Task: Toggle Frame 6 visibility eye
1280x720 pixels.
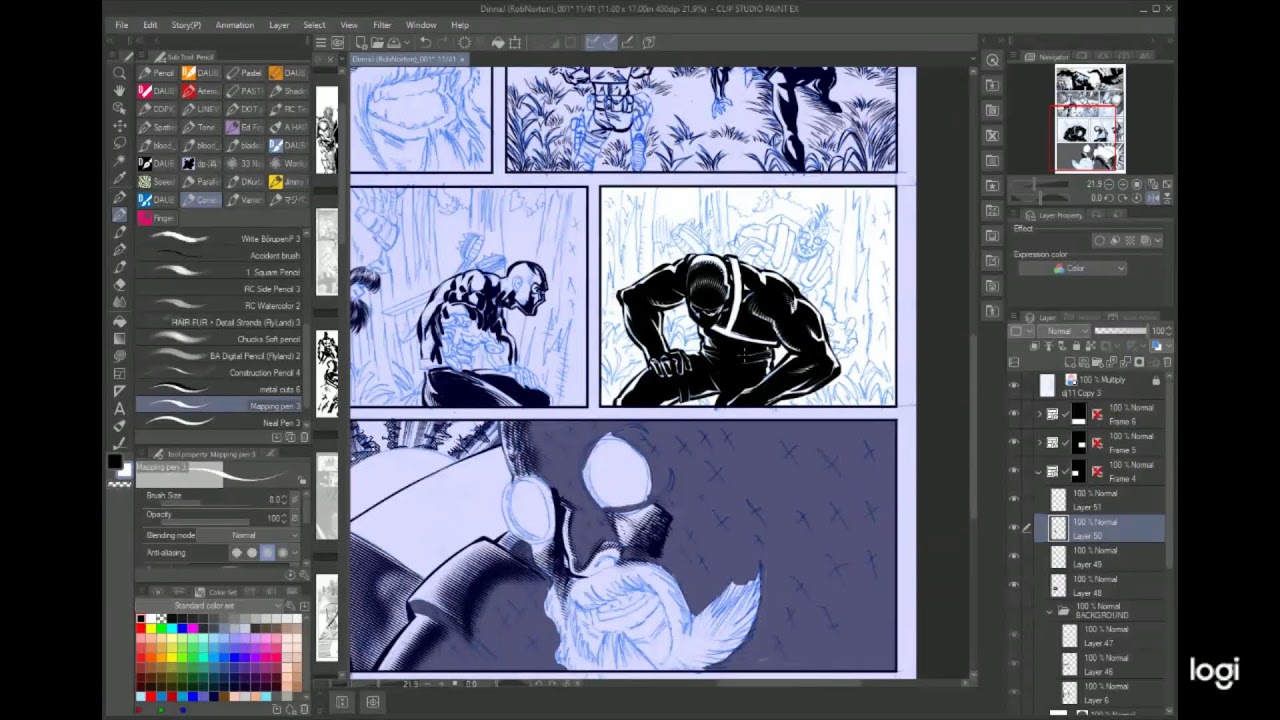Action: pos(1014,414)
